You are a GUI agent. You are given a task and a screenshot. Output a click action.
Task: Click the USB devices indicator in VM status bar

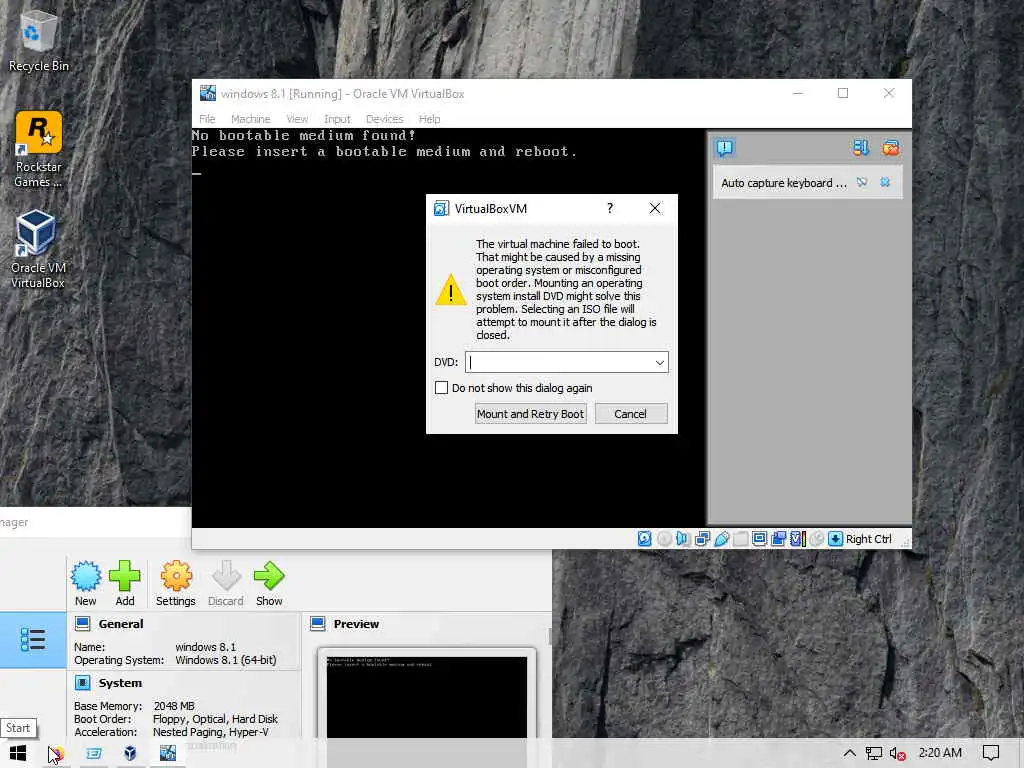[x=722, y=539]
